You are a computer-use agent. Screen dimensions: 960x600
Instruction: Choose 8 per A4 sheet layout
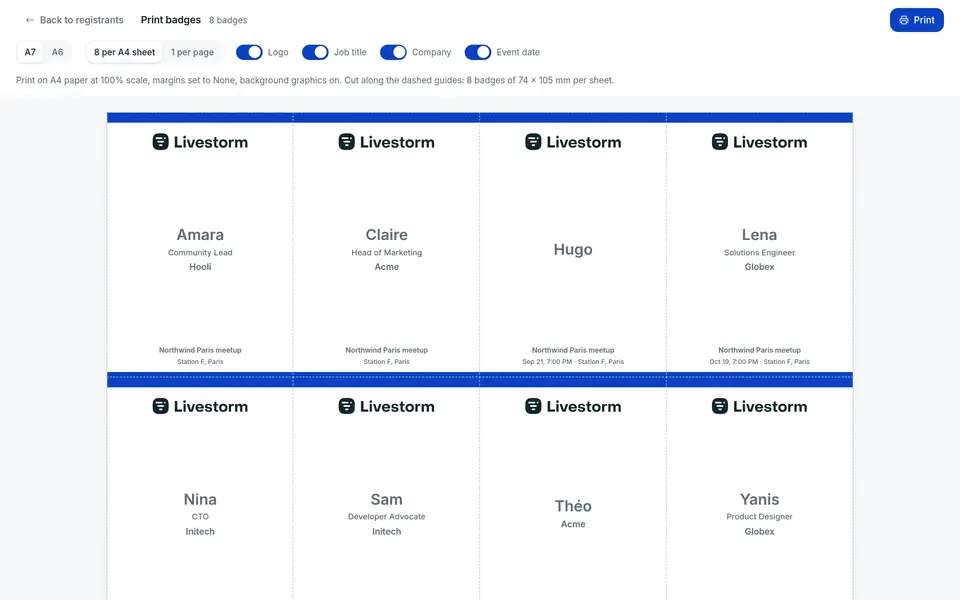coord(124,52)
